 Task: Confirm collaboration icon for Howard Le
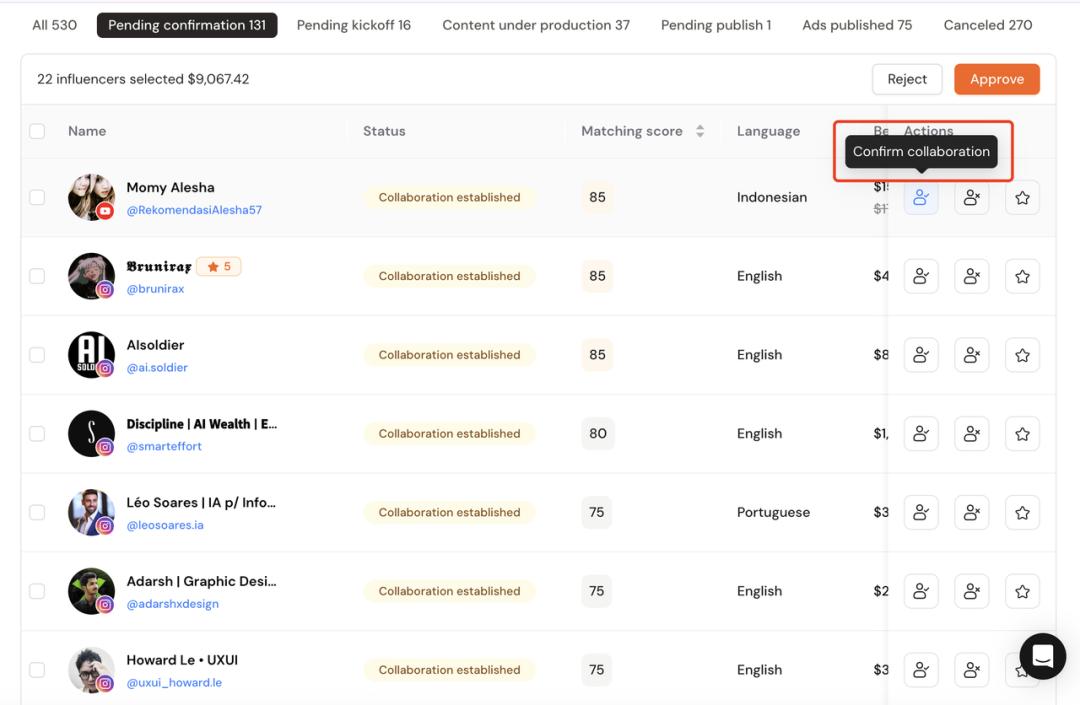[x=921, y=670]
